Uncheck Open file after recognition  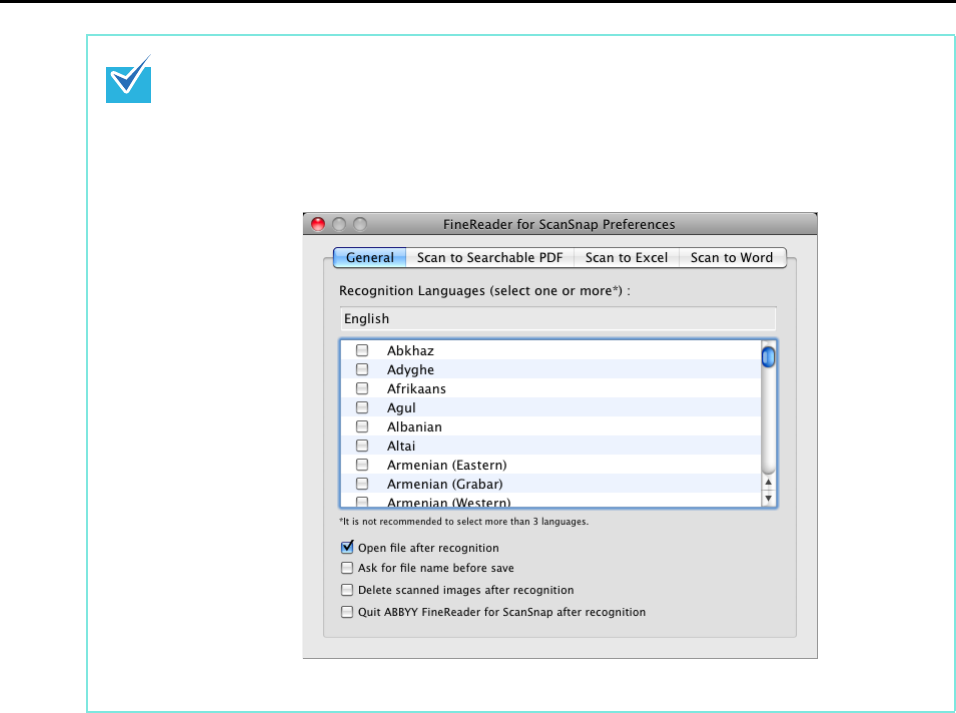point(347,546)
